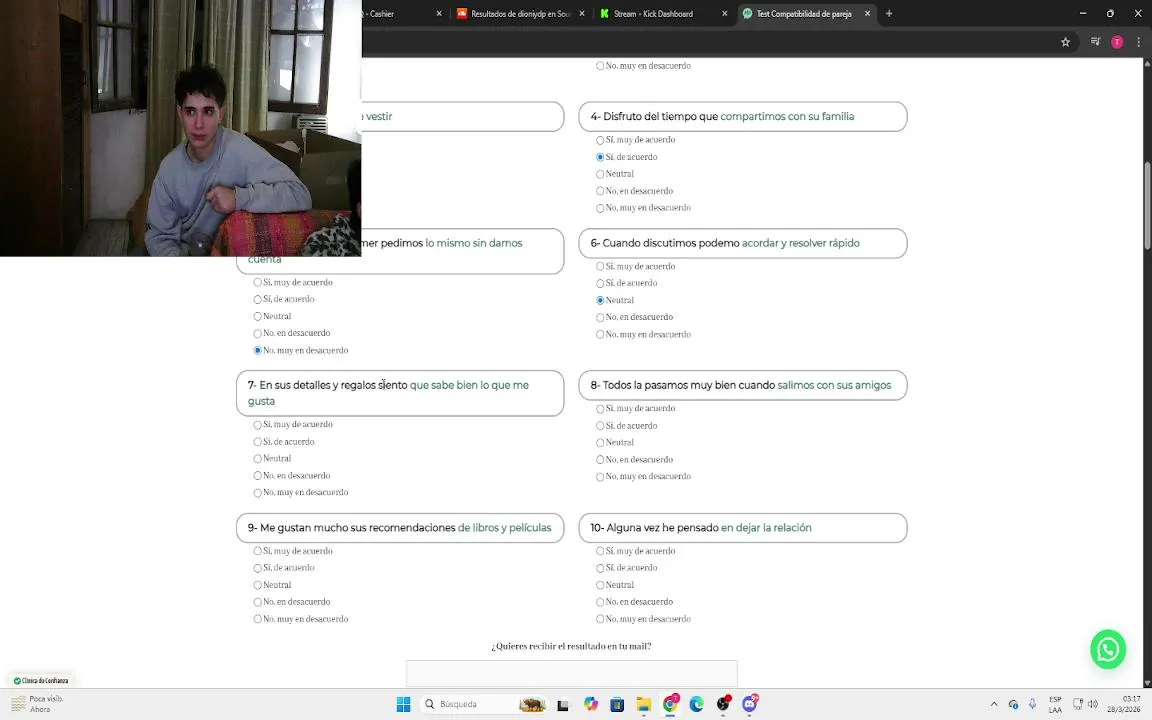1152x720 pixels.
Task: Close the Test Compatibilidad de pareja tab
Action: point(867,13)
